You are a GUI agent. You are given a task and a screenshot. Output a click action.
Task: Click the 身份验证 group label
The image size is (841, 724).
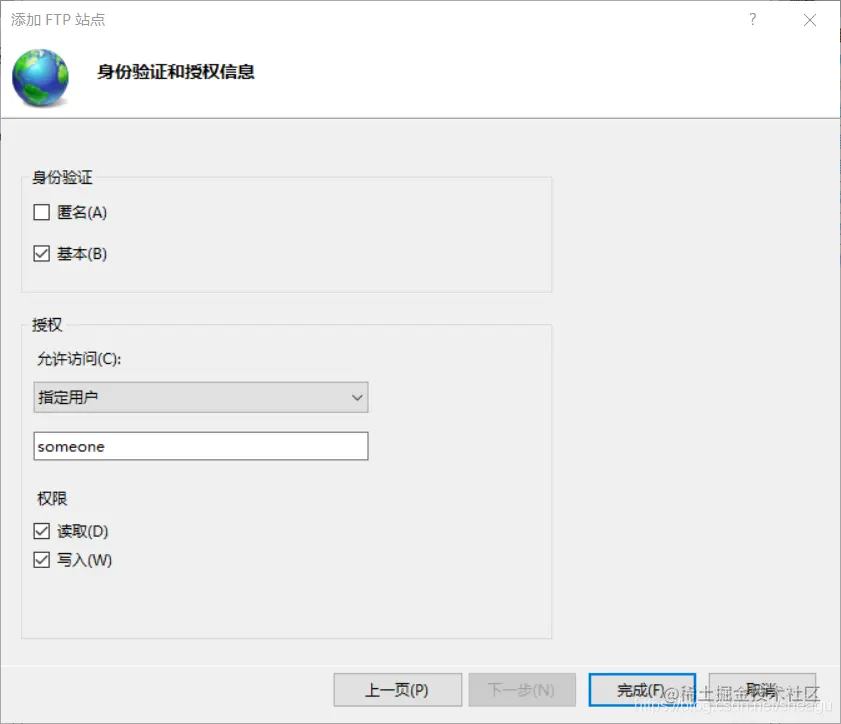(62, 178)
